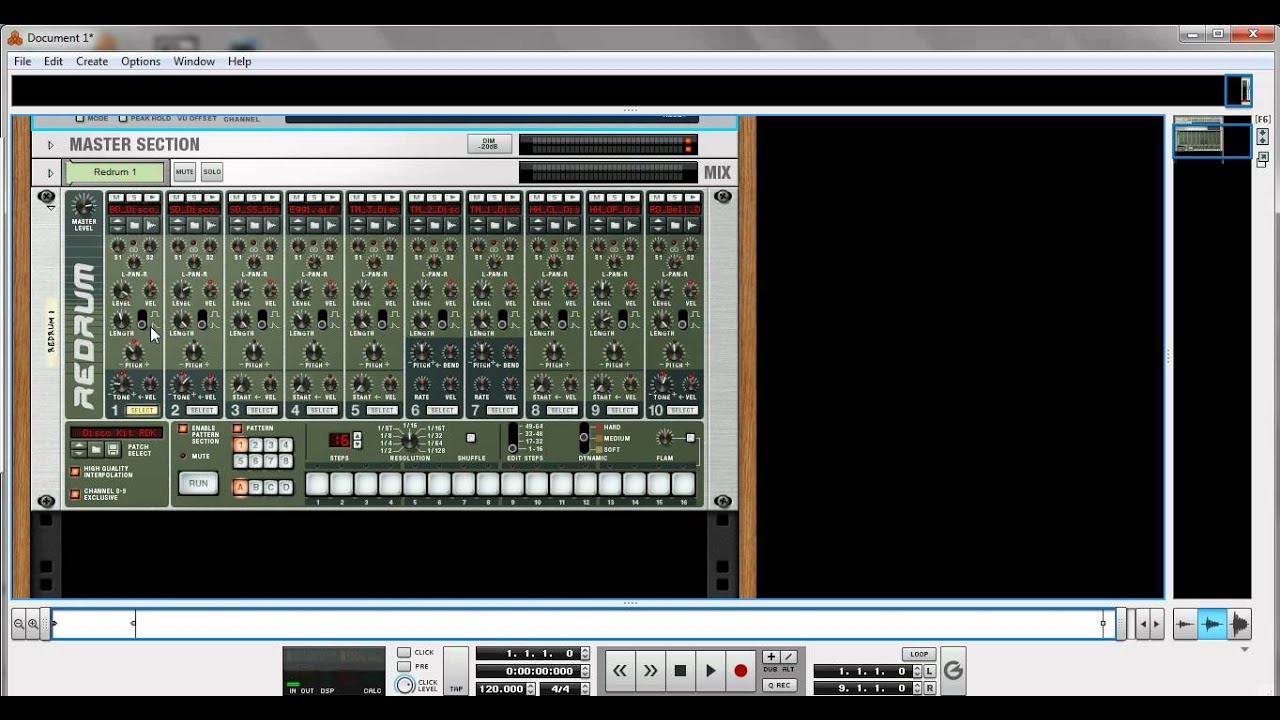The image size is (1280, 720).
Task: Click transport fast forward button
Action: point(650,671)
